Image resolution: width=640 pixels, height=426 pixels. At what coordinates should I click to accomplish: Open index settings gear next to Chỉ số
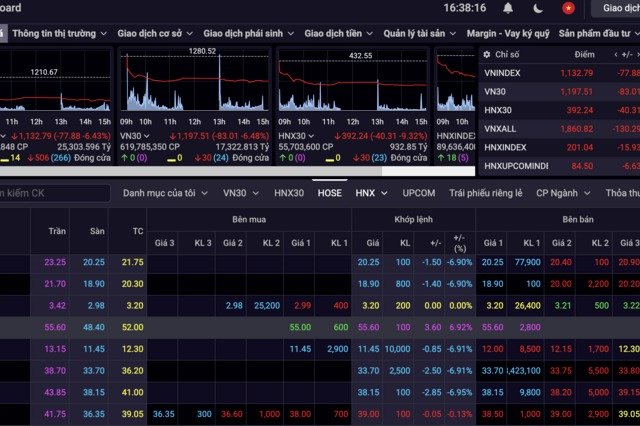(487, 55)
